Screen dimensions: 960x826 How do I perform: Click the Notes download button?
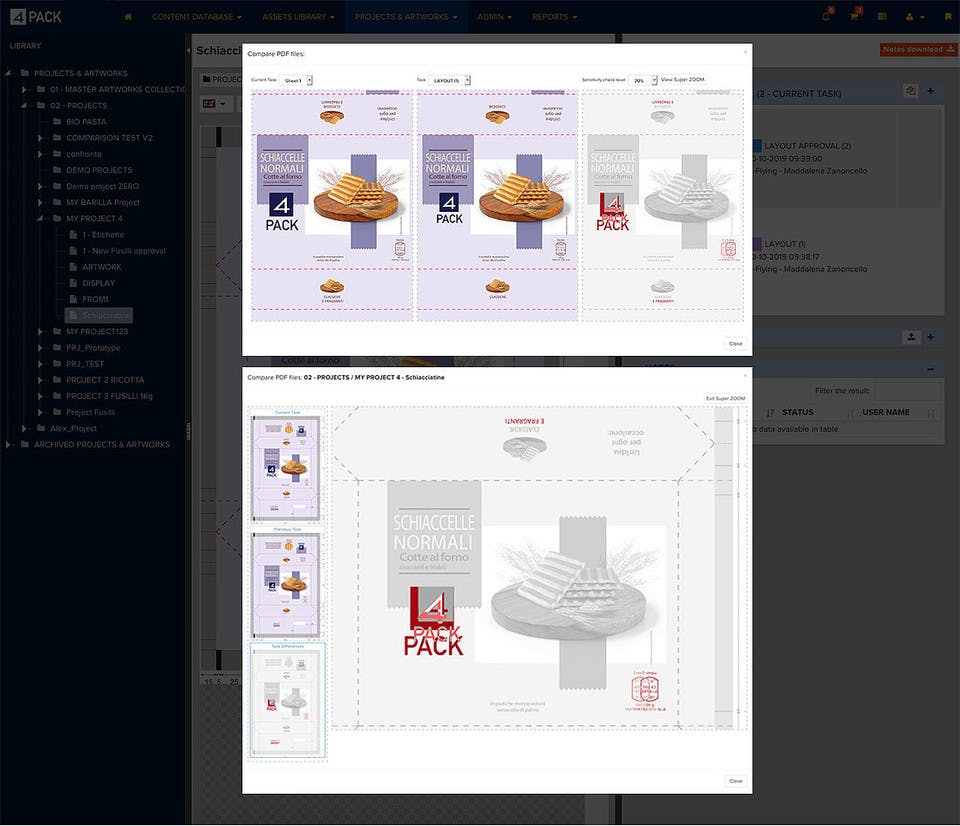pyautogui.click(x=917, y=49)
